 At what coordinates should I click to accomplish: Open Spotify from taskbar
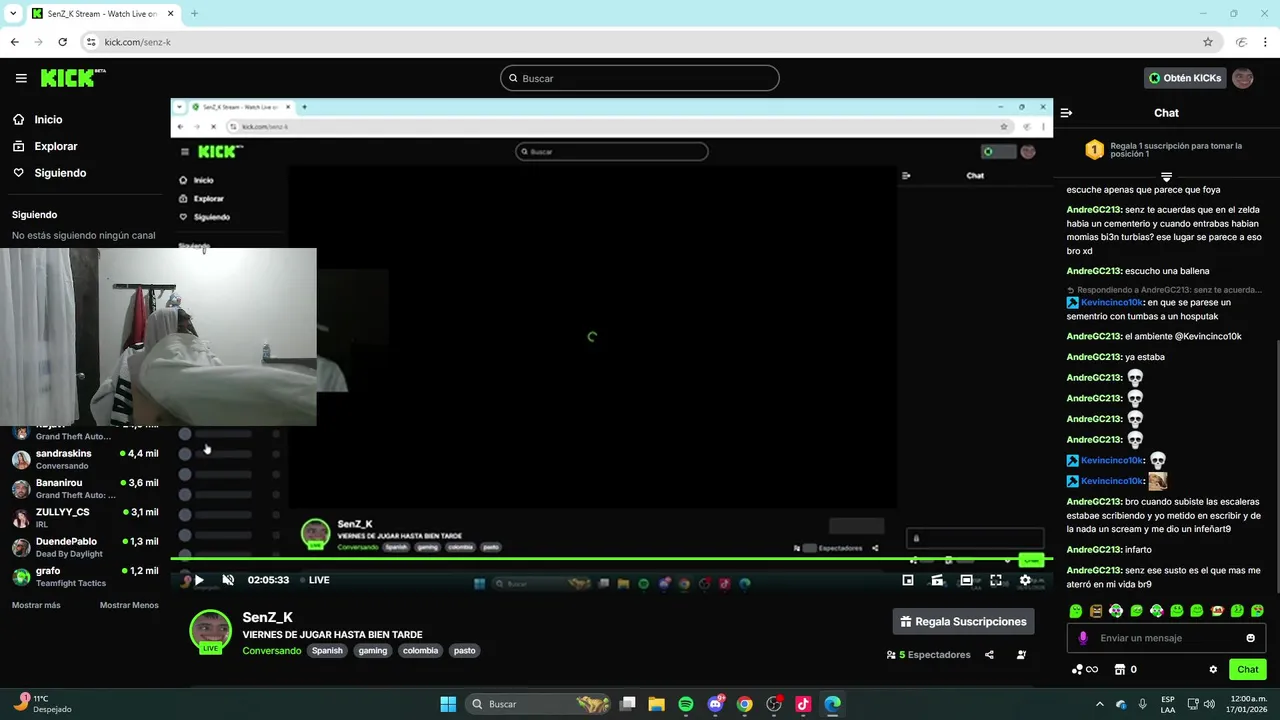tap(685, 704)
